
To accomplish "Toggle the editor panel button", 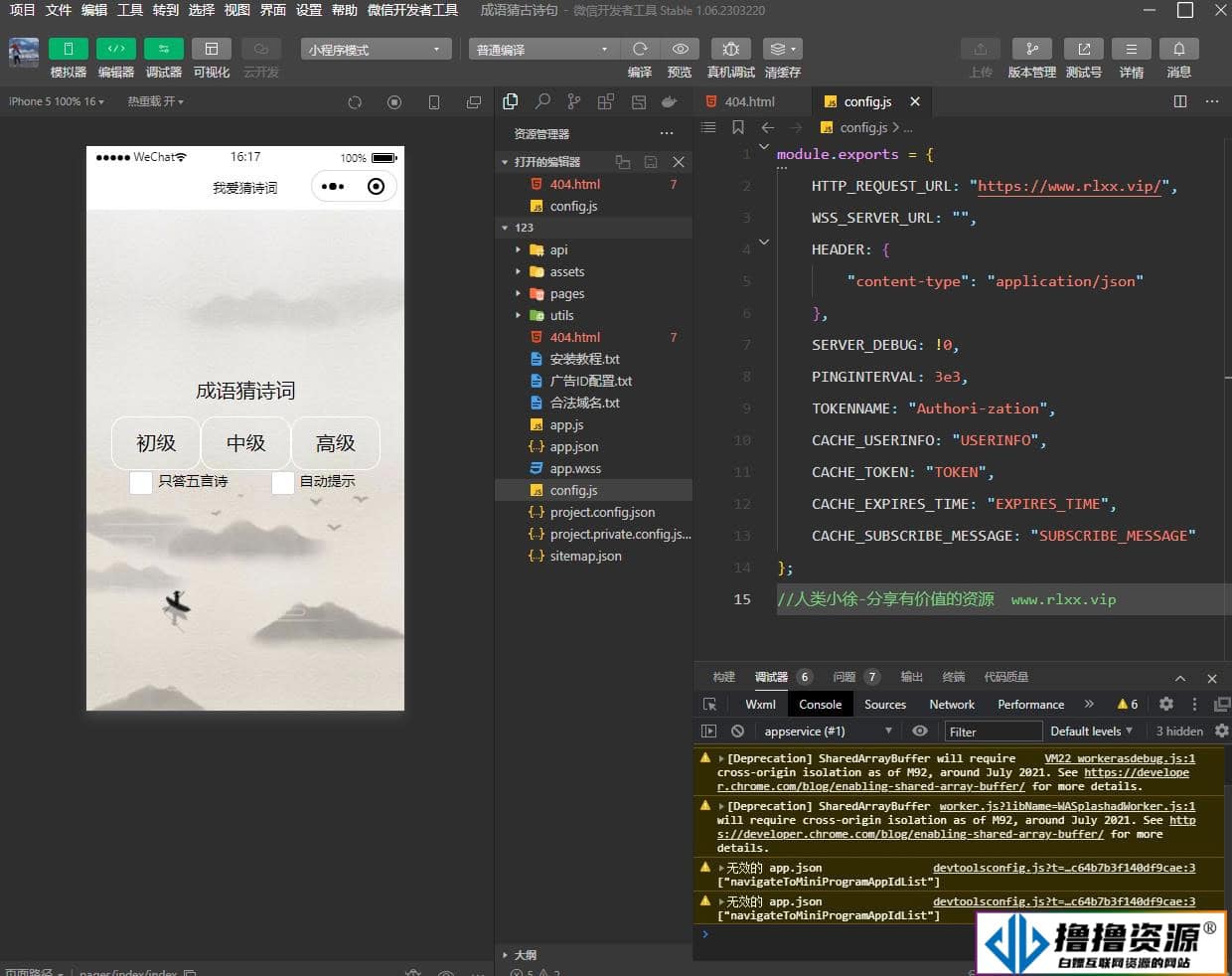I will pyautogui.click(x=116, y=49).
